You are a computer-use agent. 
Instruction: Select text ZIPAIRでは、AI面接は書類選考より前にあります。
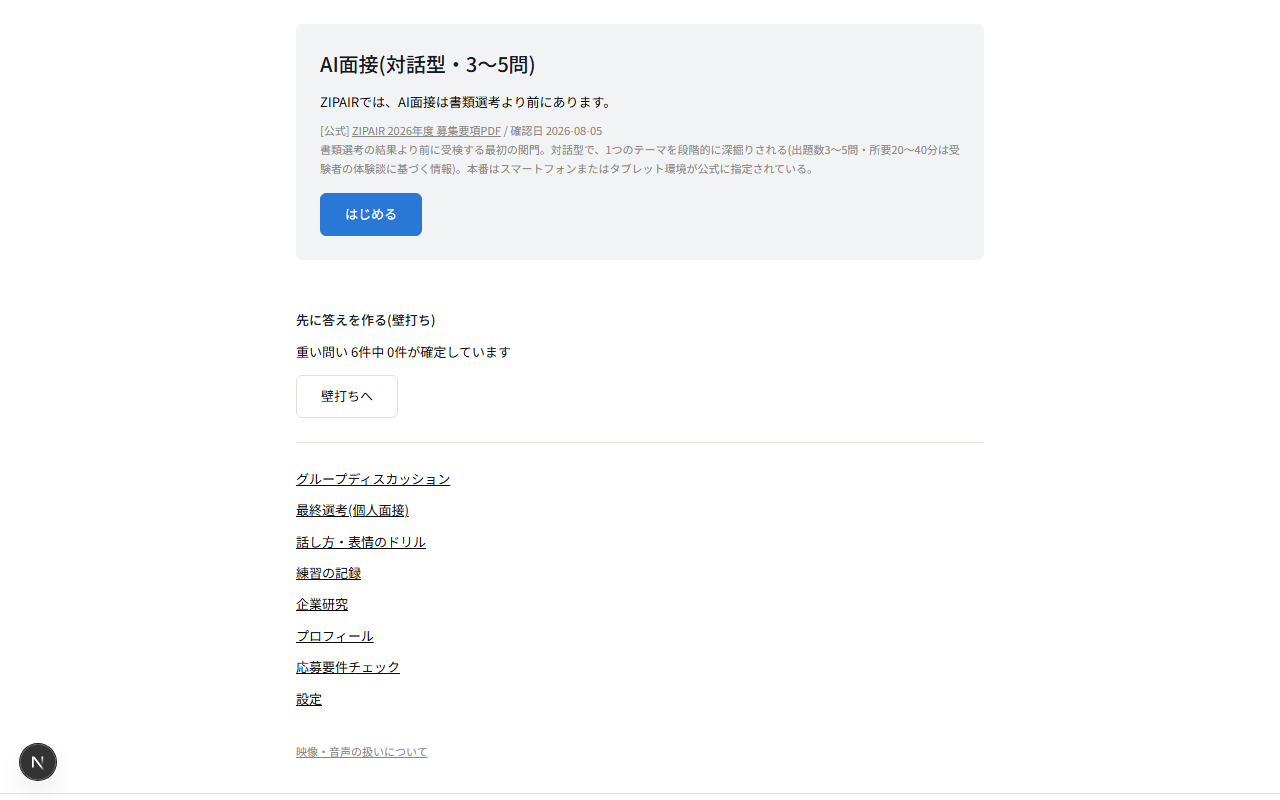[x=467, y=102]
